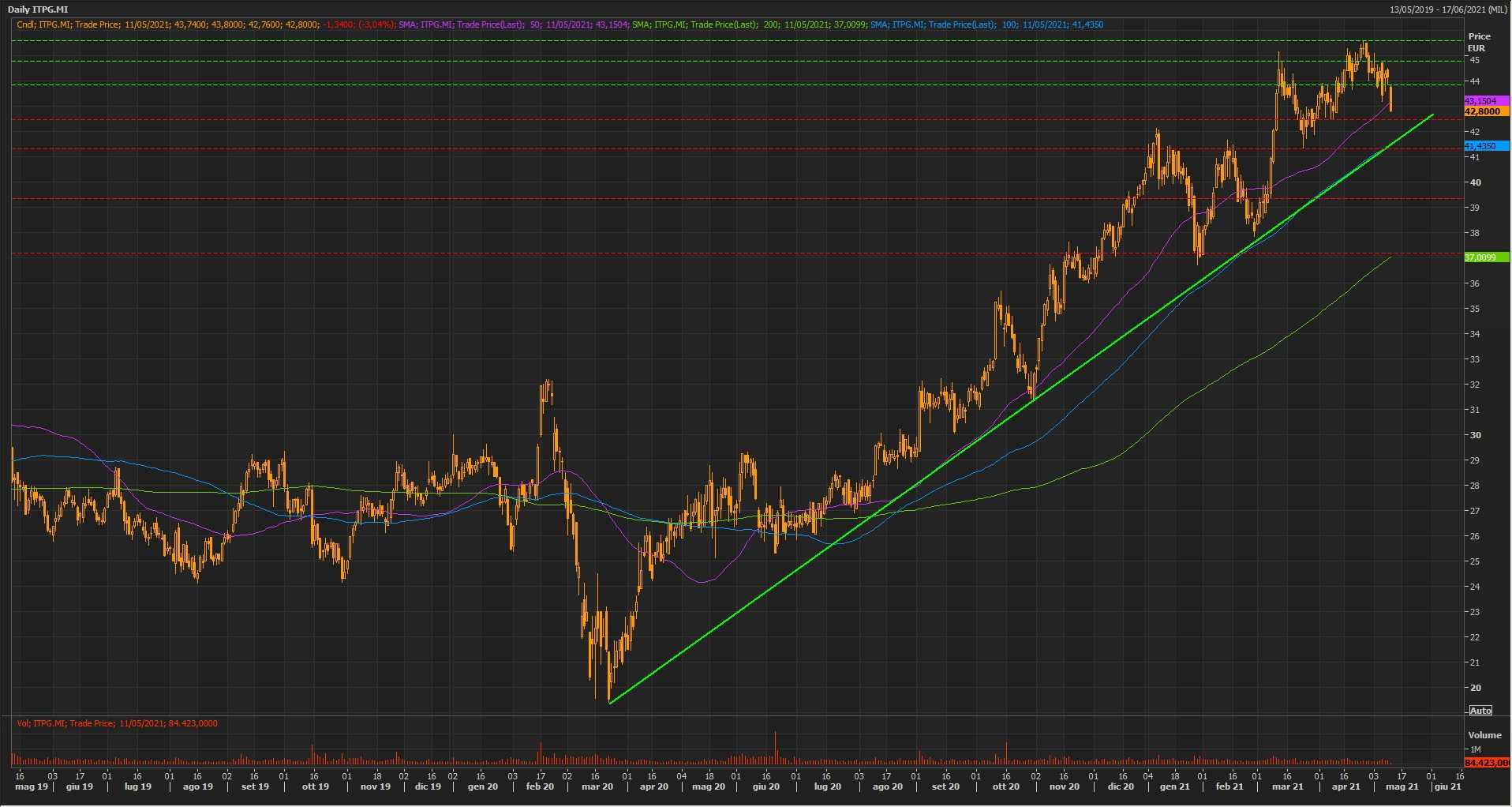Viewport: 1512px width, 807px height.
Task: Click the mag 21 label on time axis
Action: click(x=1402, y=786)
